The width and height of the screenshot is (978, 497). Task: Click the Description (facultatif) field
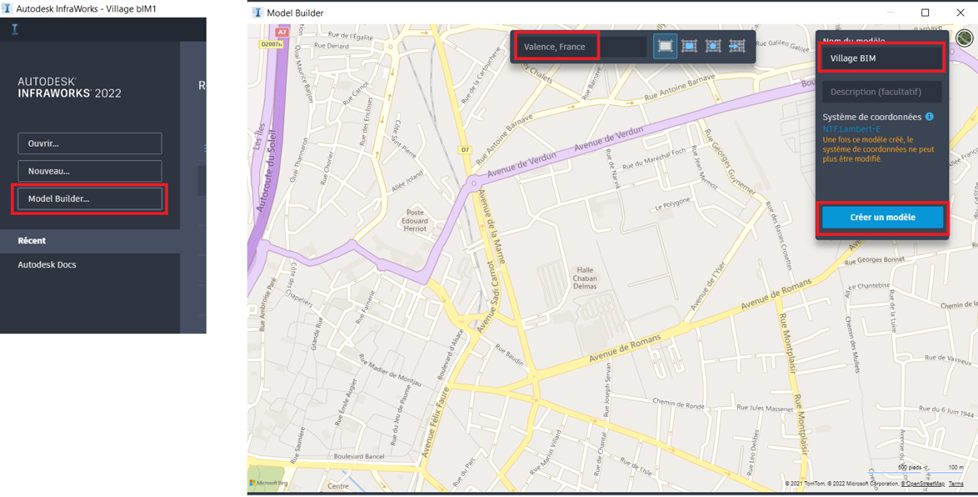(881, 92)
